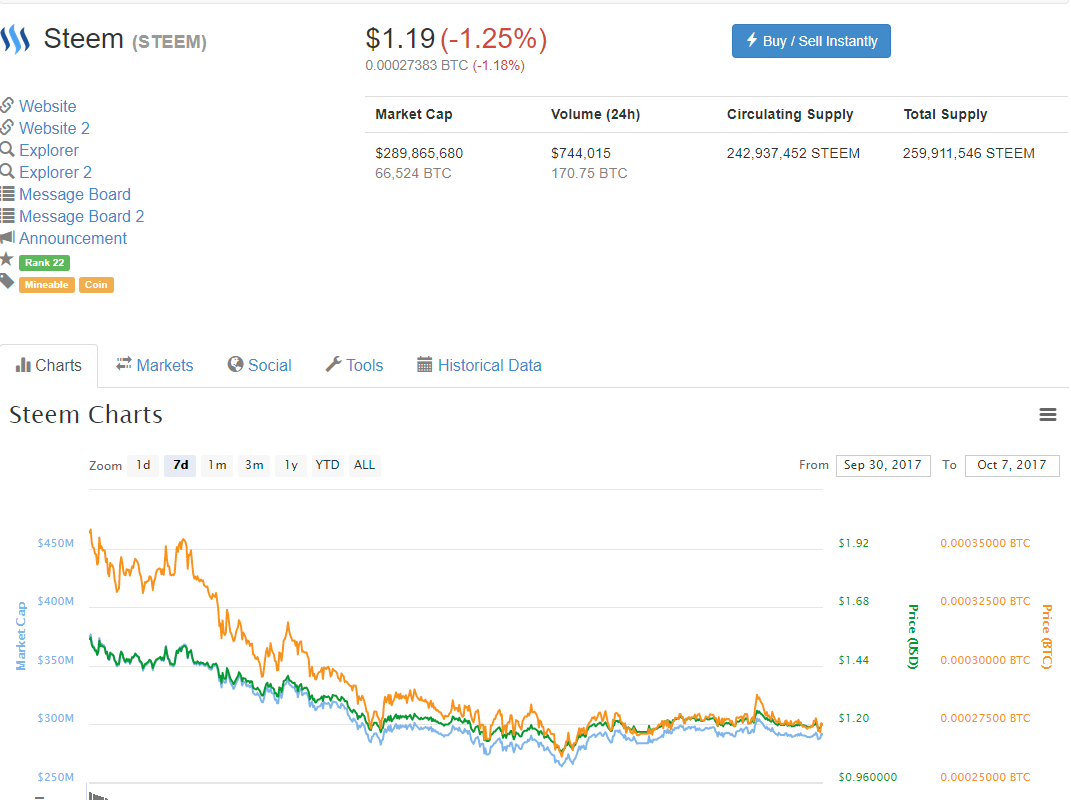The height and width of the screenshot is (800, 1071).
Task: Click the magnifier icon beside Explorer
Action: pos(7,149)
